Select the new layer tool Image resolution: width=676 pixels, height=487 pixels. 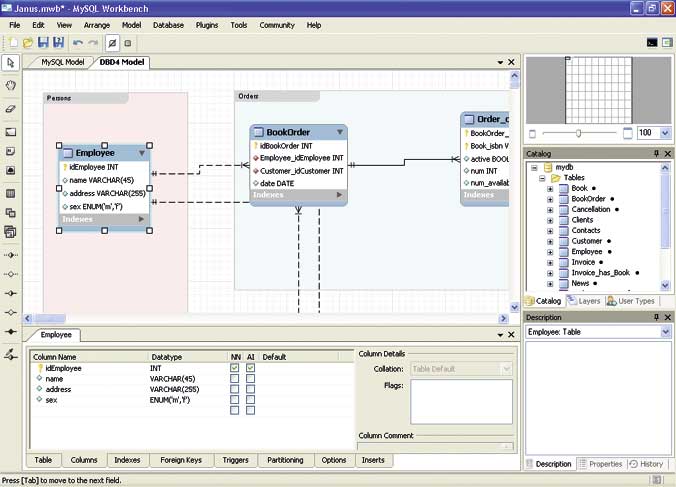click(10, 132)
